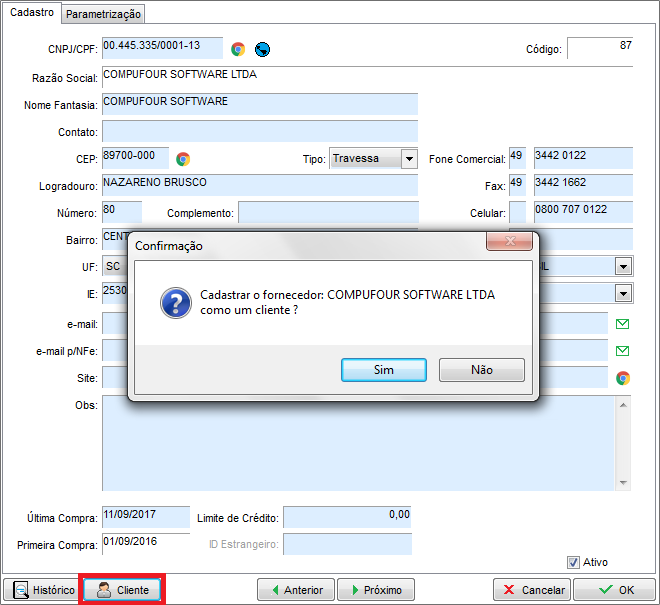The image size is (660, 605).
Task: Click the Primeira Compra date field
Action: [x=146, y=544]
